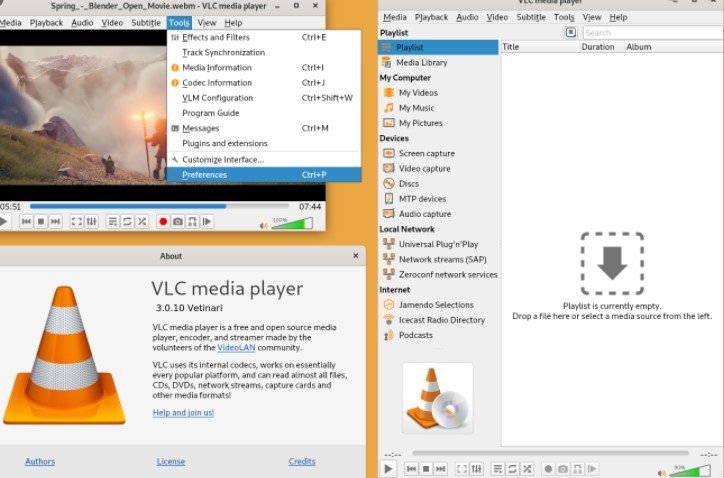Click the seek bar in movie window

click(159, 206)
